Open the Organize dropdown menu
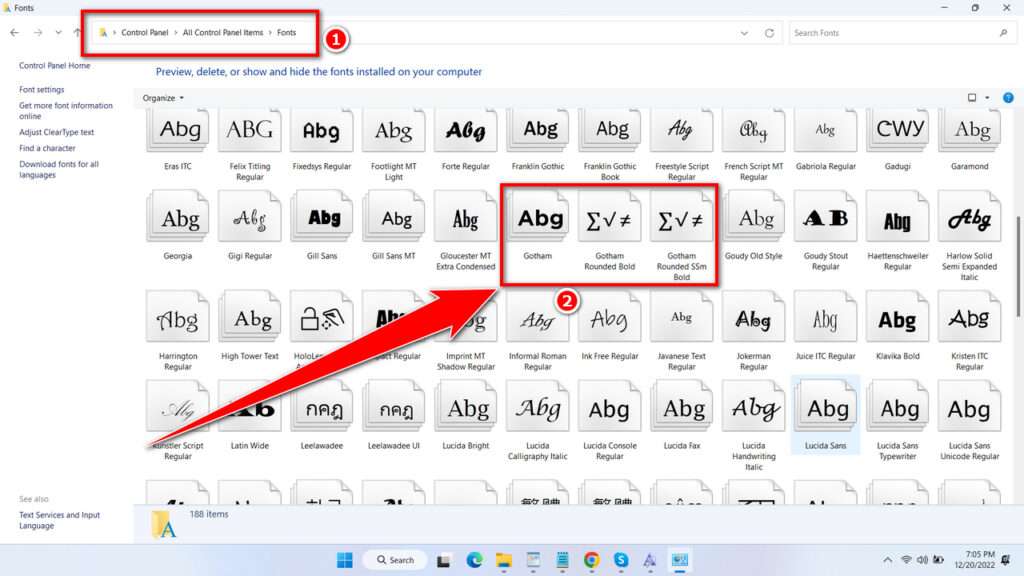Screen dimensions: 1024x576 click(163, 98)
